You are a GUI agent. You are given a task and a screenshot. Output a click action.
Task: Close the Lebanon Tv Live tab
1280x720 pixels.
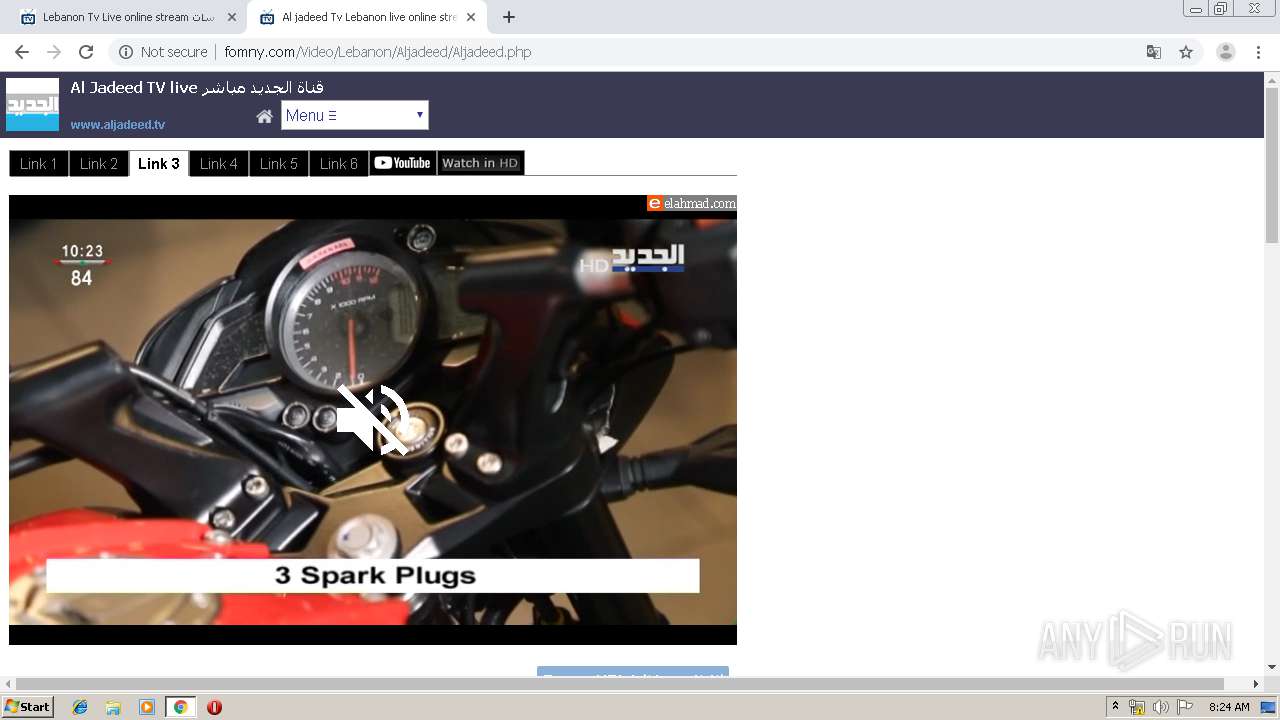tap(232, 17)
